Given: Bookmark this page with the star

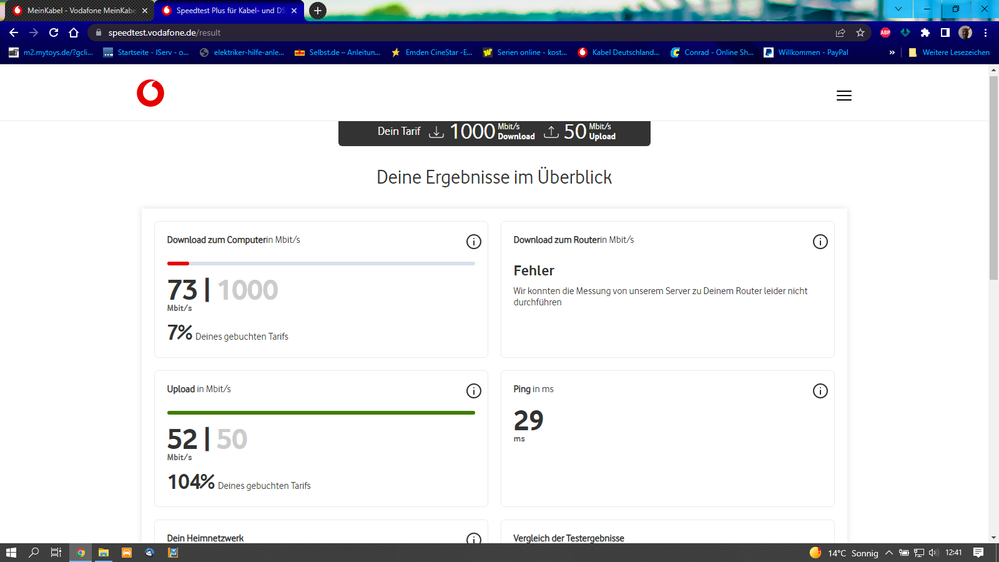Looking at the screenshot, I should [x=860, y=32].
